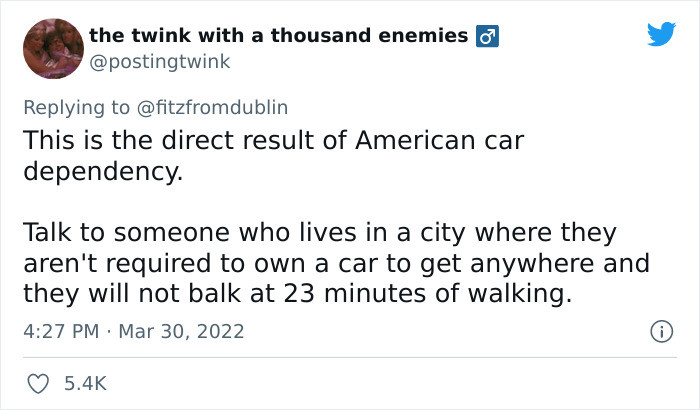This screenshot has height=410, width=700.
Task: Click the Twitter bird logo
Action: click(x=662, y=33)
